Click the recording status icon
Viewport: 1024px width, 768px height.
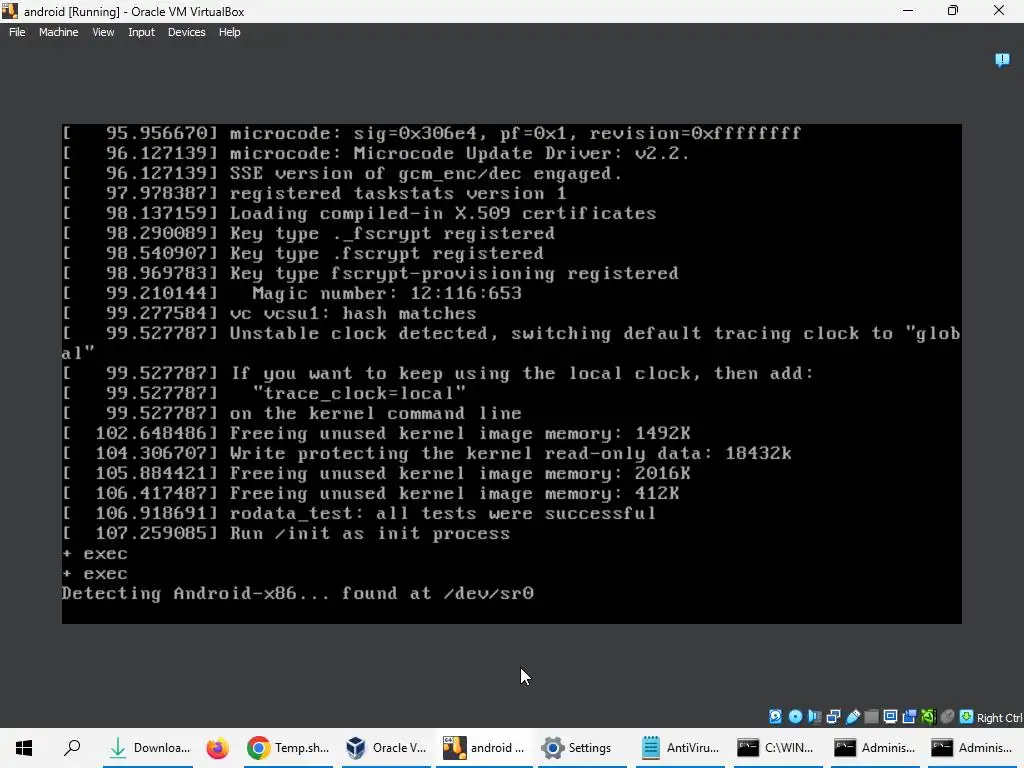pos(909,717)
